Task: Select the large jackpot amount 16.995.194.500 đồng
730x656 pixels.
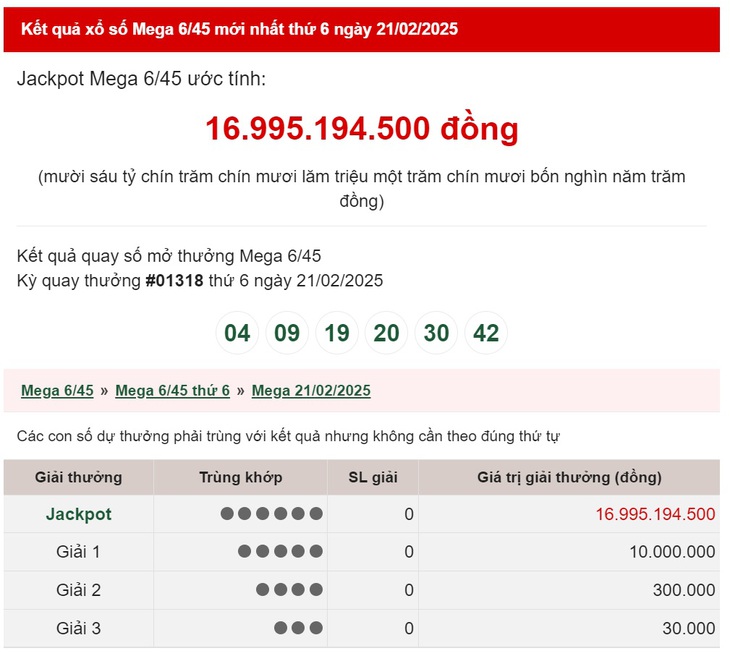Action: [362, 129]
